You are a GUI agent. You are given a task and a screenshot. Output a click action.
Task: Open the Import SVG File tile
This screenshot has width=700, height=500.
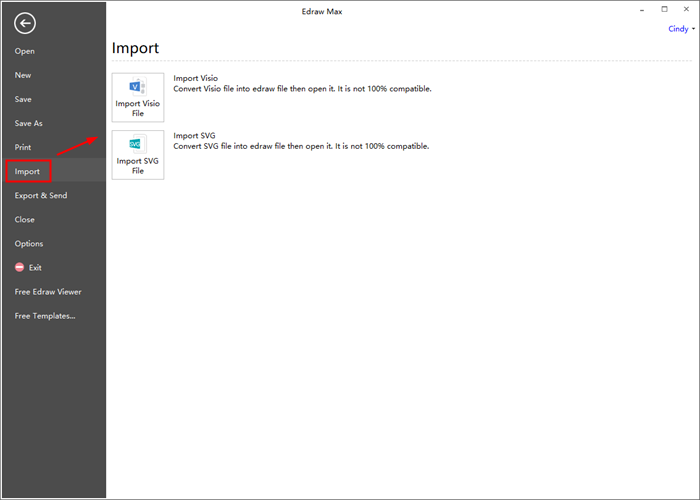click(138, 155)
